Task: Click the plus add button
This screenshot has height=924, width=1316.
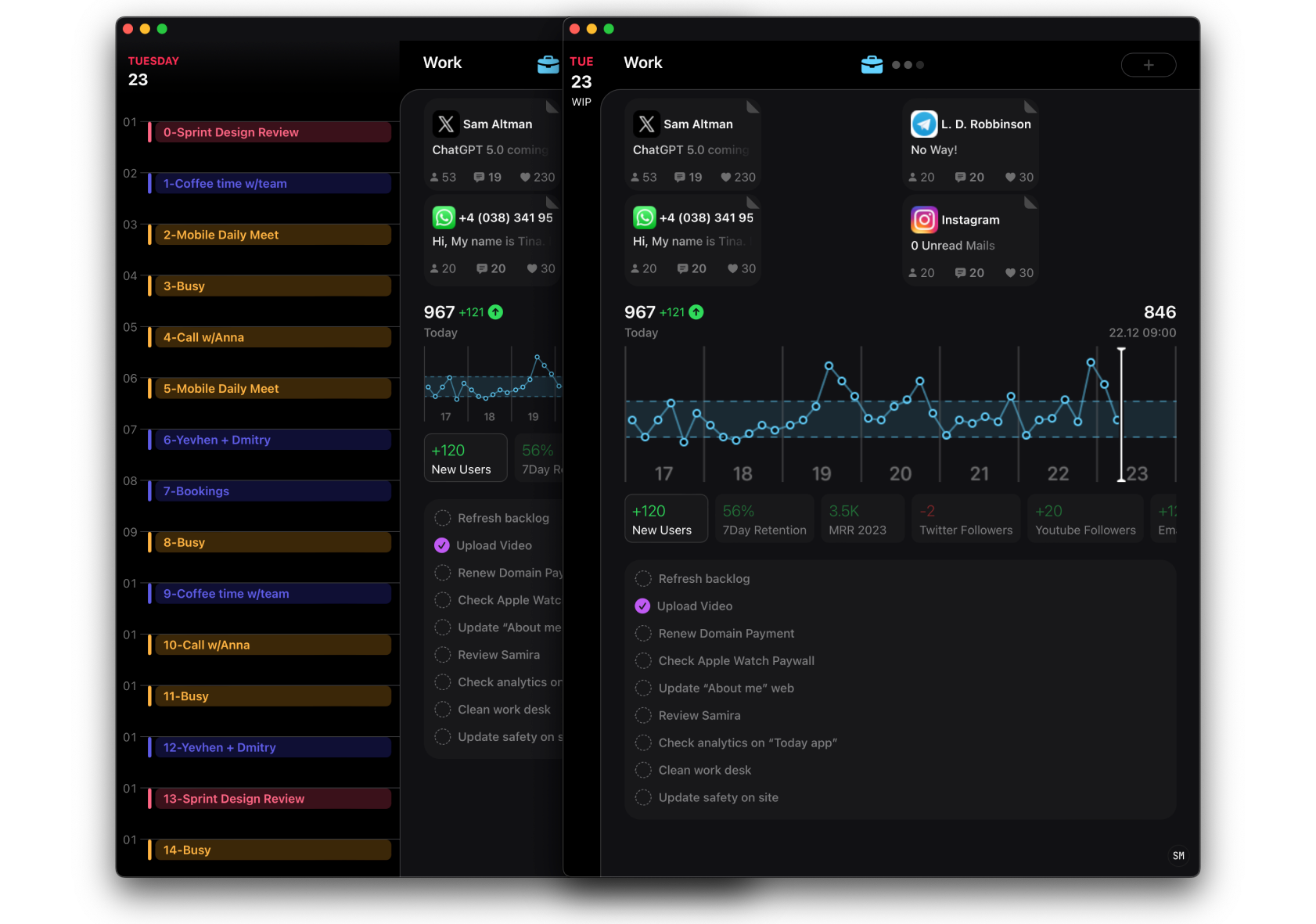Action: pyautogui.click(x=1149, y=65)
